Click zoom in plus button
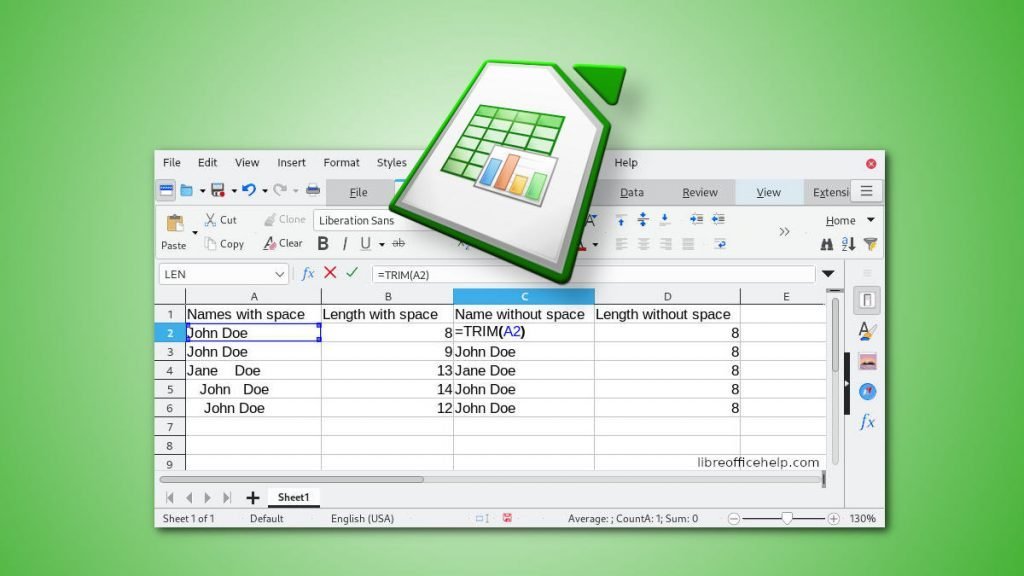Screen dimensions: 1024x576 (833, 519)
